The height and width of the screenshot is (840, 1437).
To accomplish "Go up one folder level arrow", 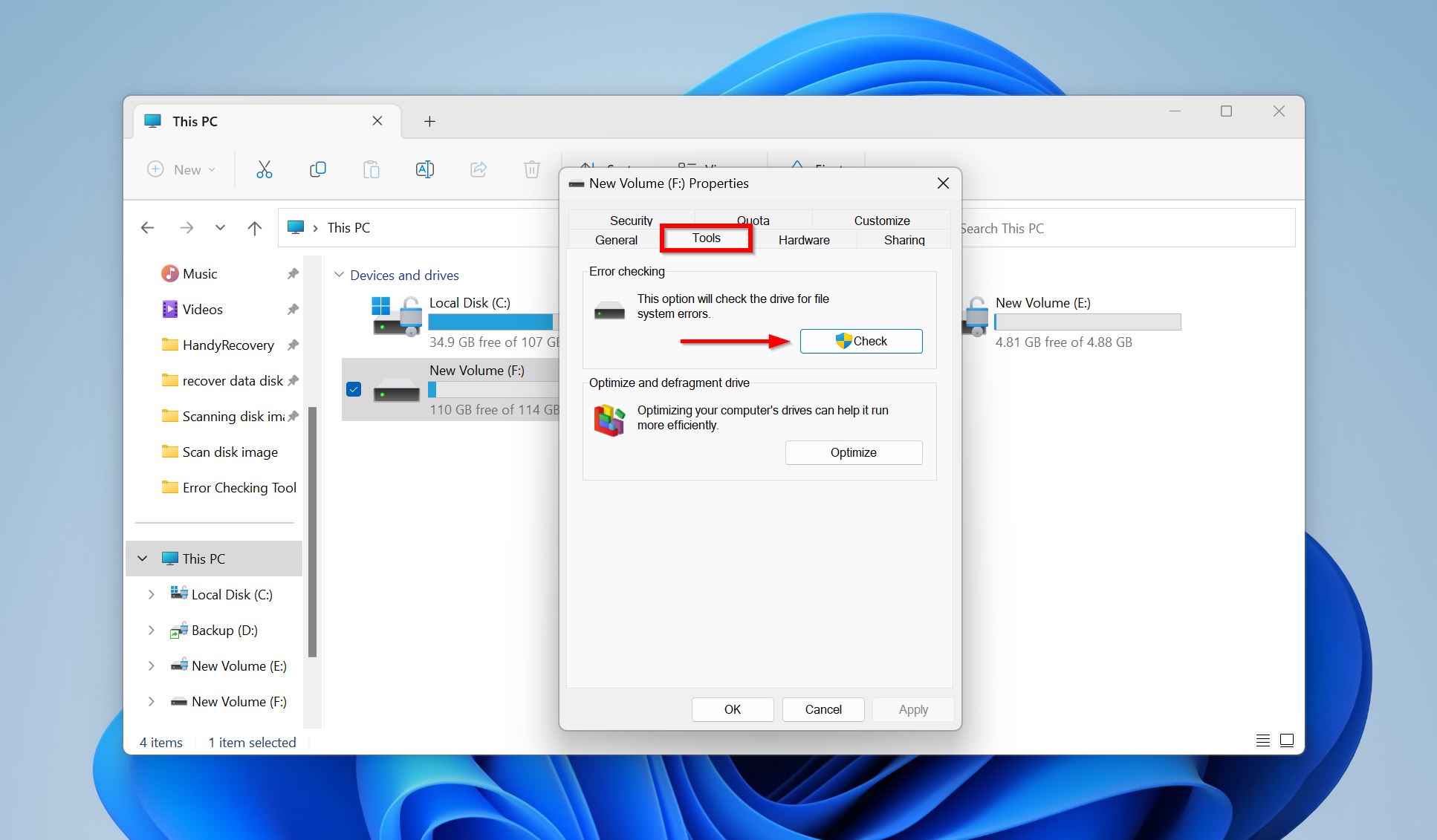I will tap(254, 228).
